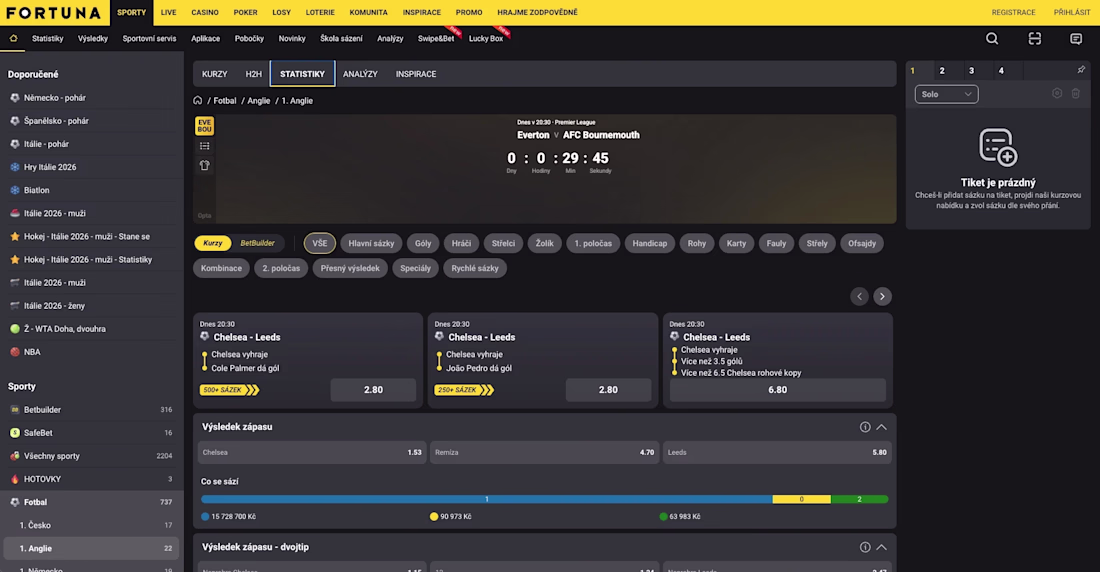Collapse the Výsledek zápasu section
Screen dimensions: 1100x572
tap(882, 427)
